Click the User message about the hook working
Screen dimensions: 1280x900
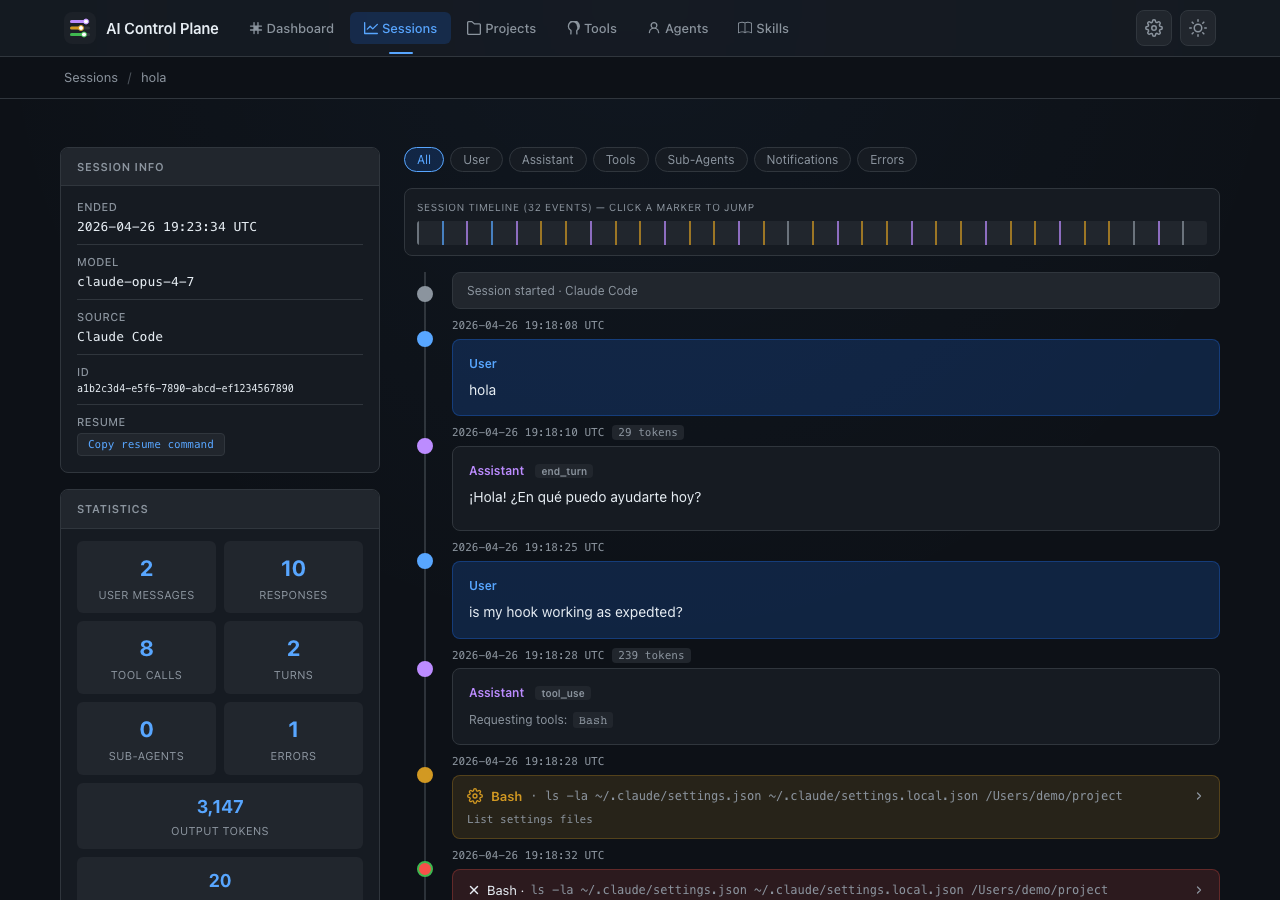click(x=836, y=600)
